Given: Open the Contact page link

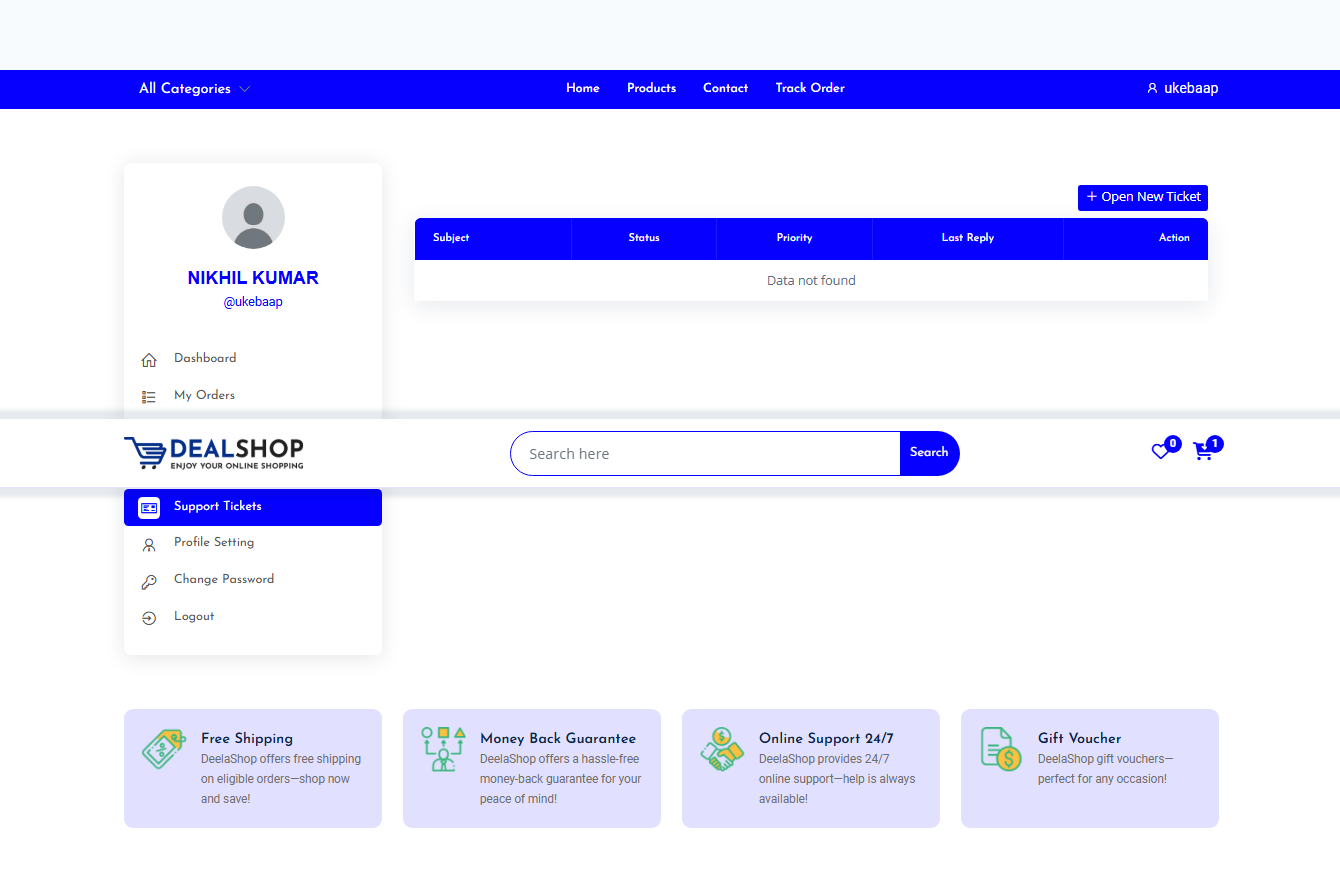Looking at the screenshot, I should [725, 88].
